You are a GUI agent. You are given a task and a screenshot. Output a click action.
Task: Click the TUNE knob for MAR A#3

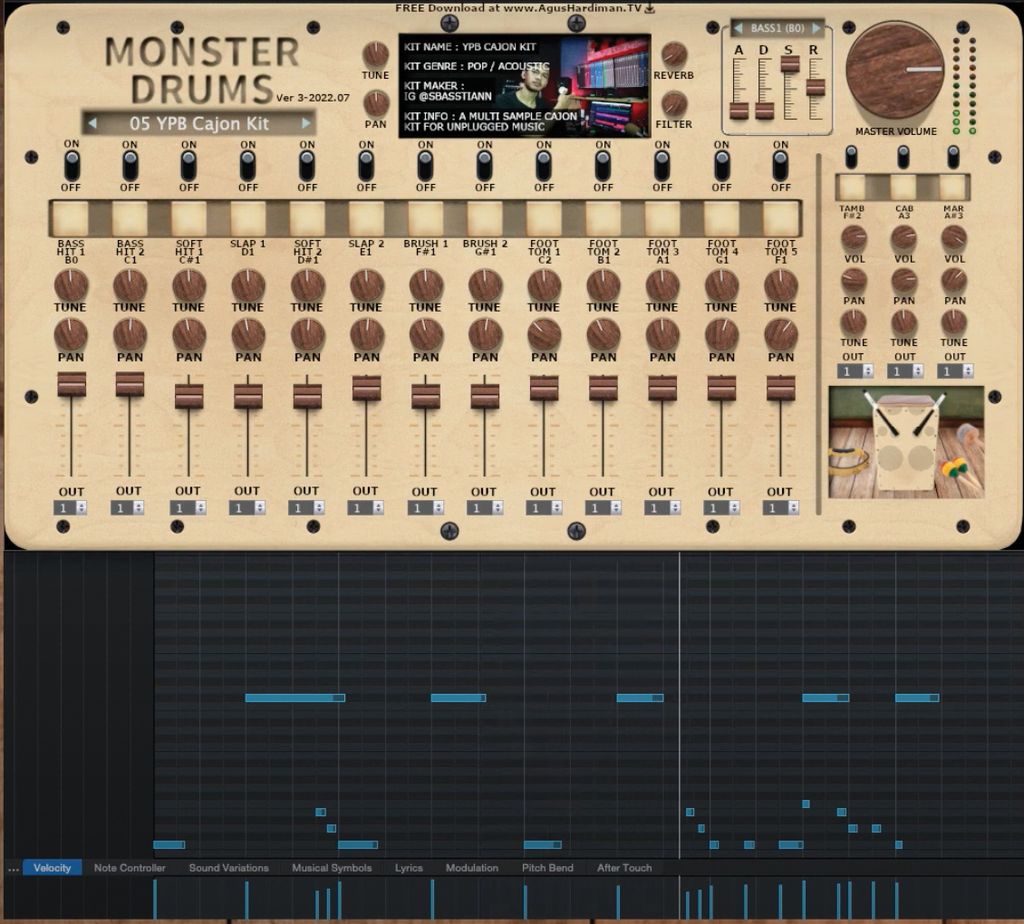(x=953, y=322)
